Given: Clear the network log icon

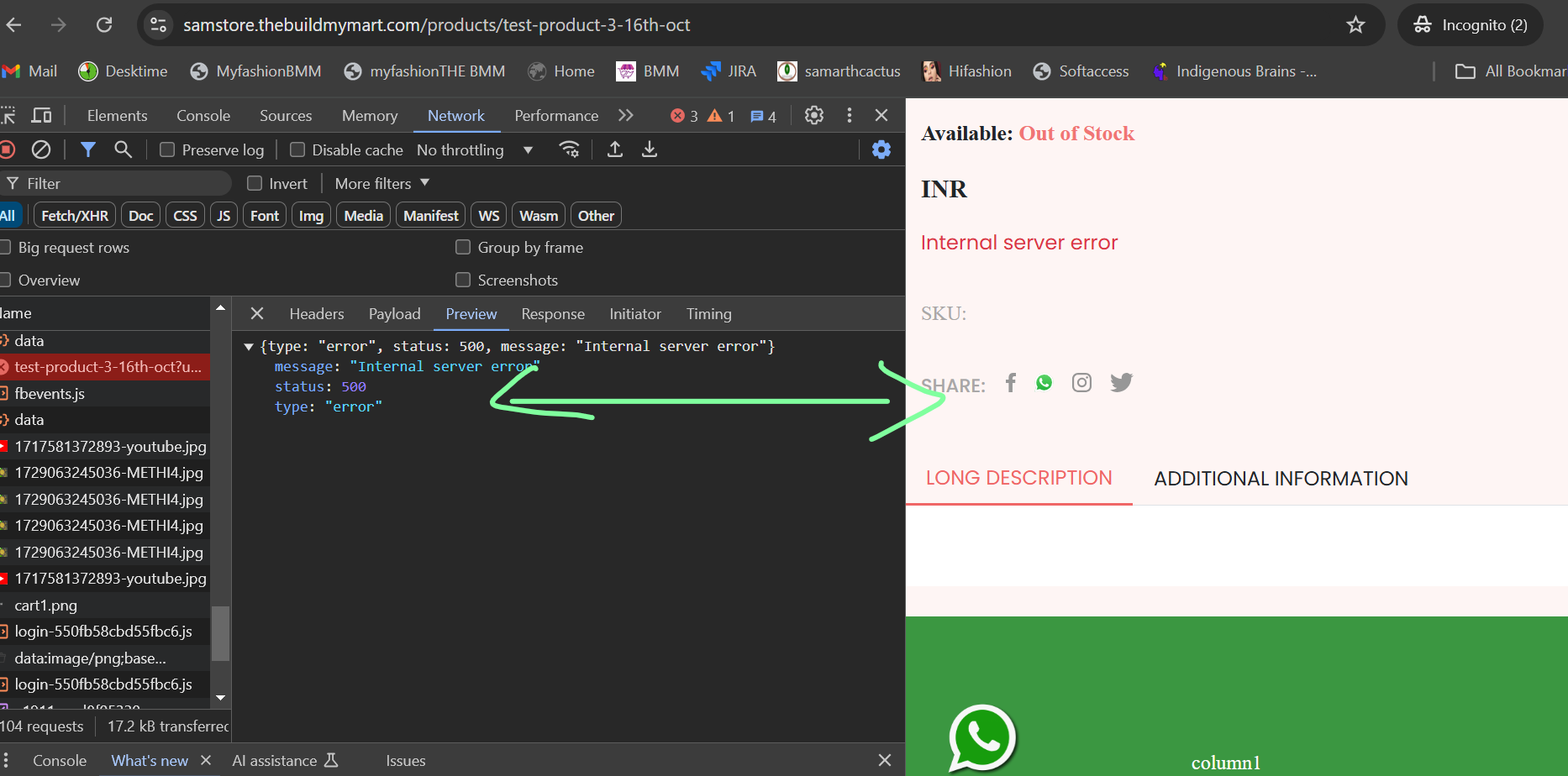Looking at the screenshot, I should [41, 149].
